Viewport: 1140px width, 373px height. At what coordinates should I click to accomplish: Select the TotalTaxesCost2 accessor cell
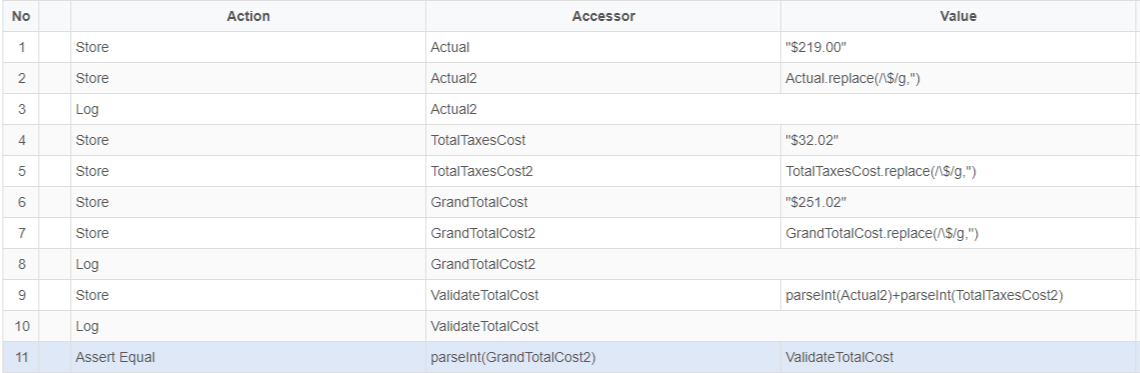(603, 172)
